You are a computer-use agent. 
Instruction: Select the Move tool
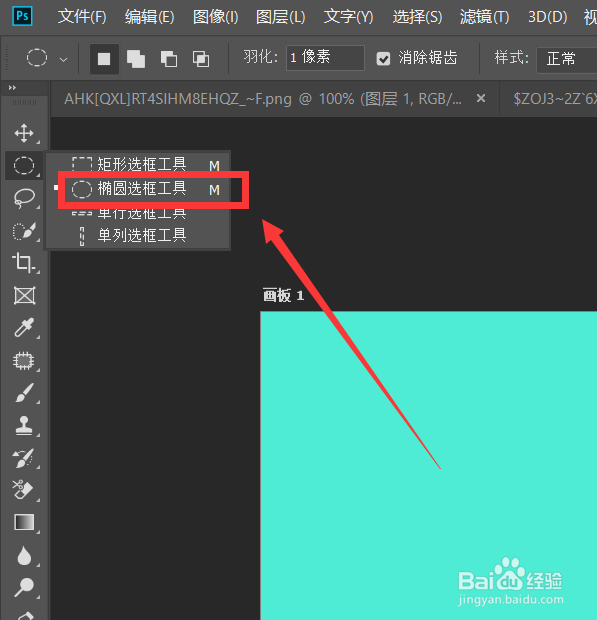pos(24,133)
